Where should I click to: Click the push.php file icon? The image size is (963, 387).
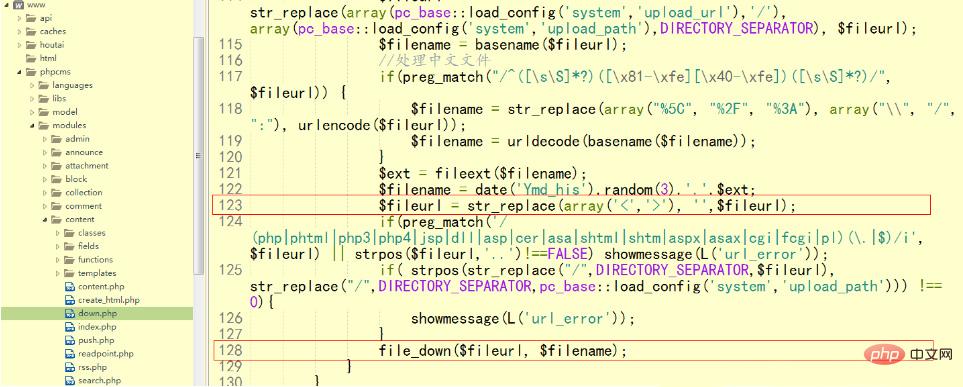(69, 340)
